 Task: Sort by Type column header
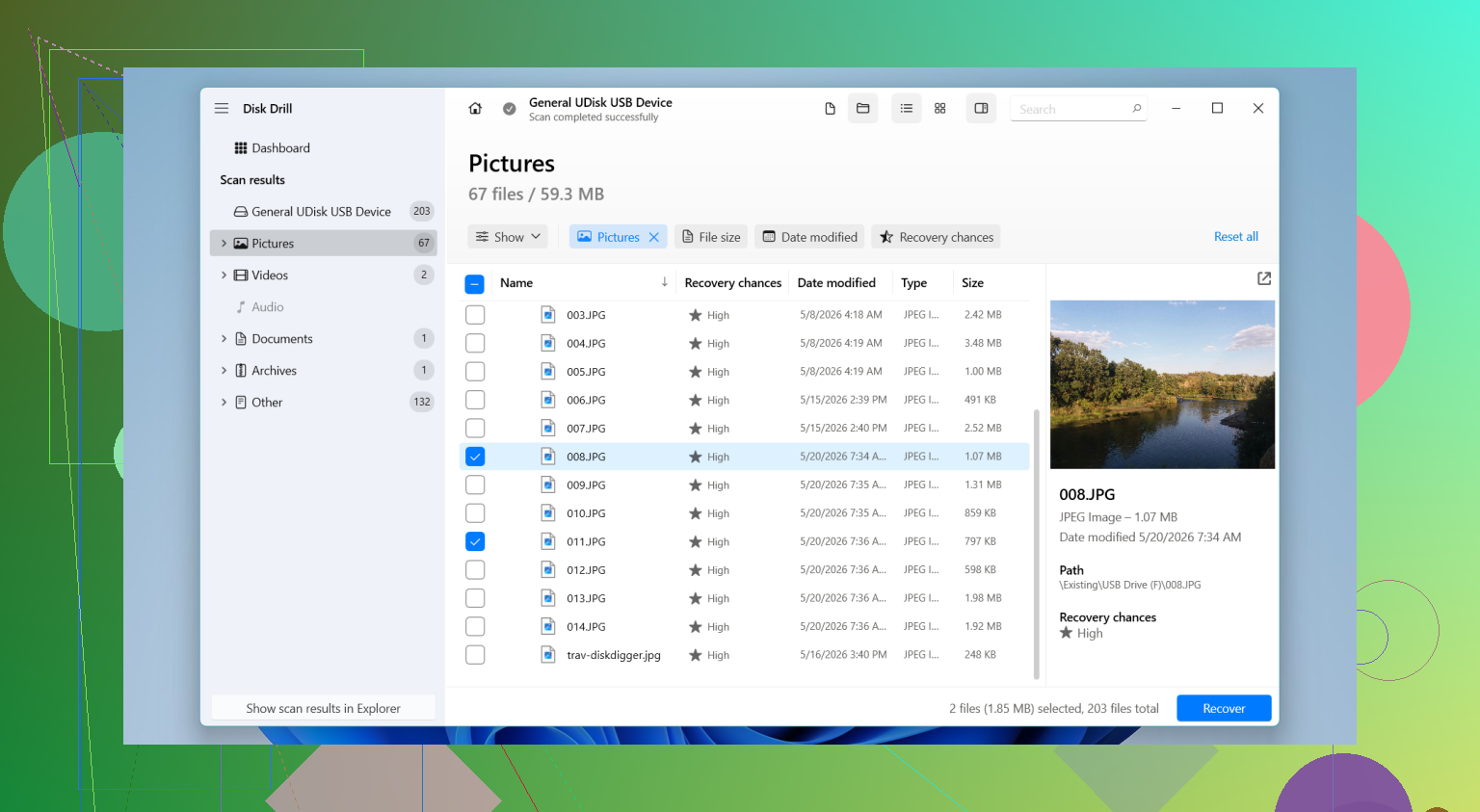(914, 283)
